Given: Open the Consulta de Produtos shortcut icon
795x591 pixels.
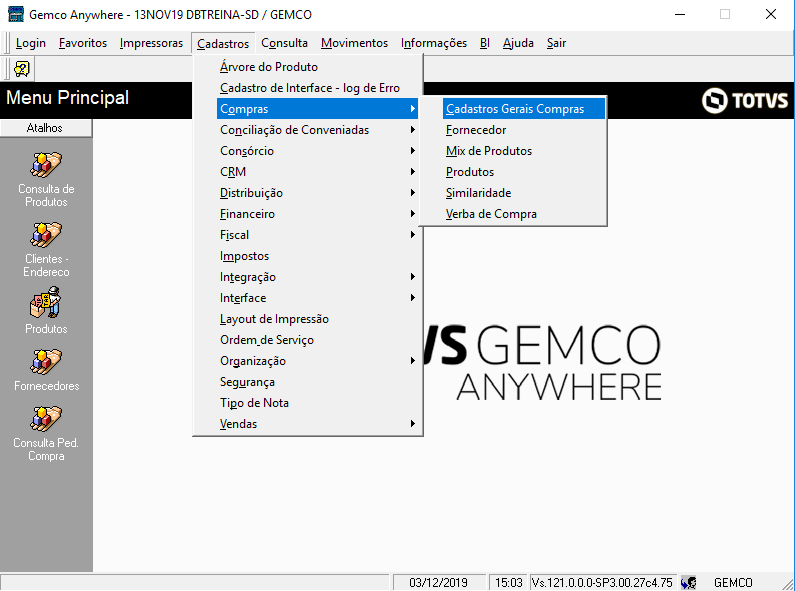Looking at the screenshot, I should 46,165.
